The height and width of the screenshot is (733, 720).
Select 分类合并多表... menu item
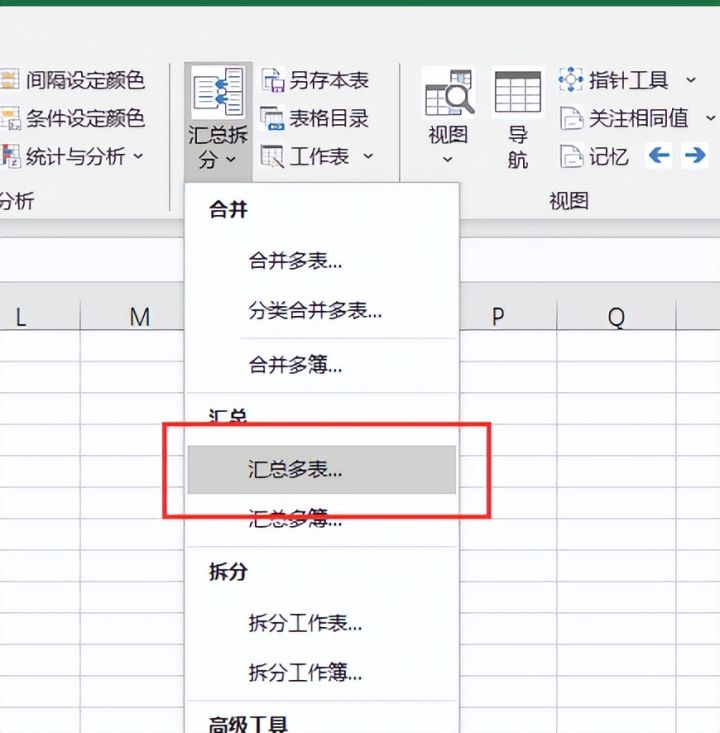322,310
